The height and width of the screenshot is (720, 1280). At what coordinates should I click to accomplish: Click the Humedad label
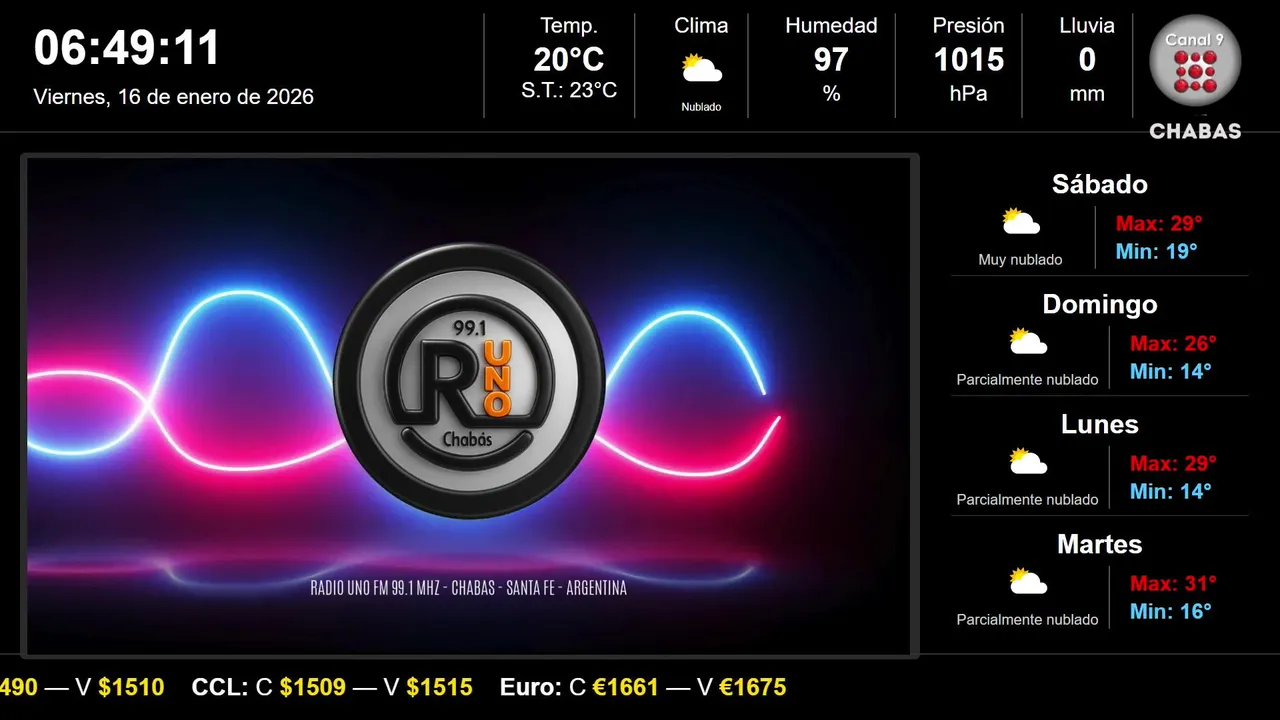tap(831, 26)
